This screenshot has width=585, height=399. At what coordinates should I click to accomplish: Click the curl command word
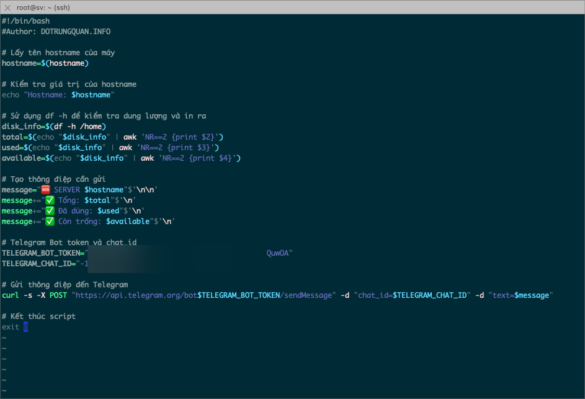[10, 295]
